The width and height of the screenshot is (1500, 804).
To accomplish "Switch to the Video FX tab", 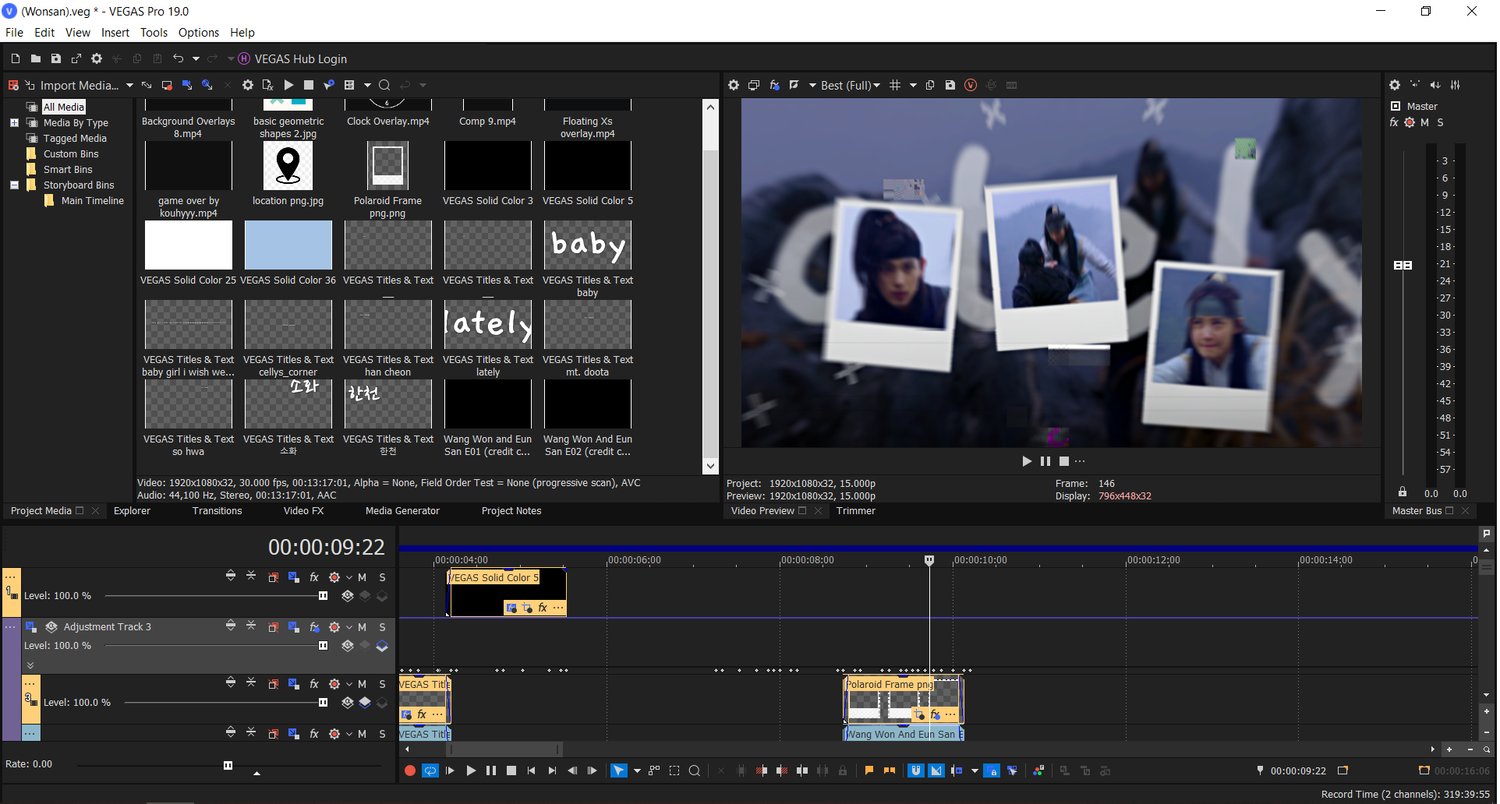I will (303, 511).
